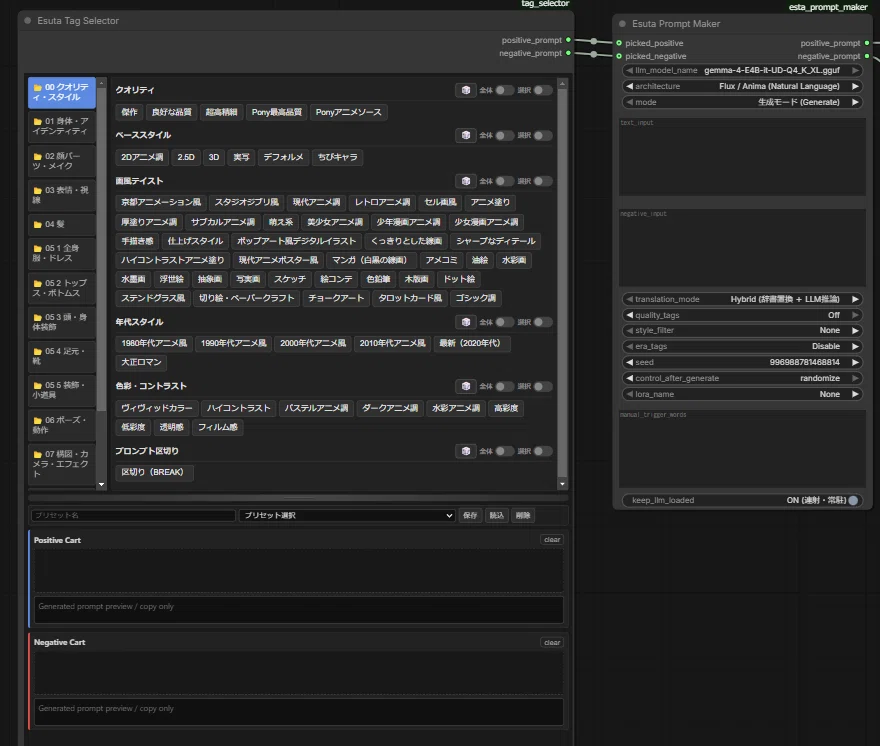Click the random dice icon for 年代スタイル
Viewport: 880px width, 746px height.
tap(465, 322)
